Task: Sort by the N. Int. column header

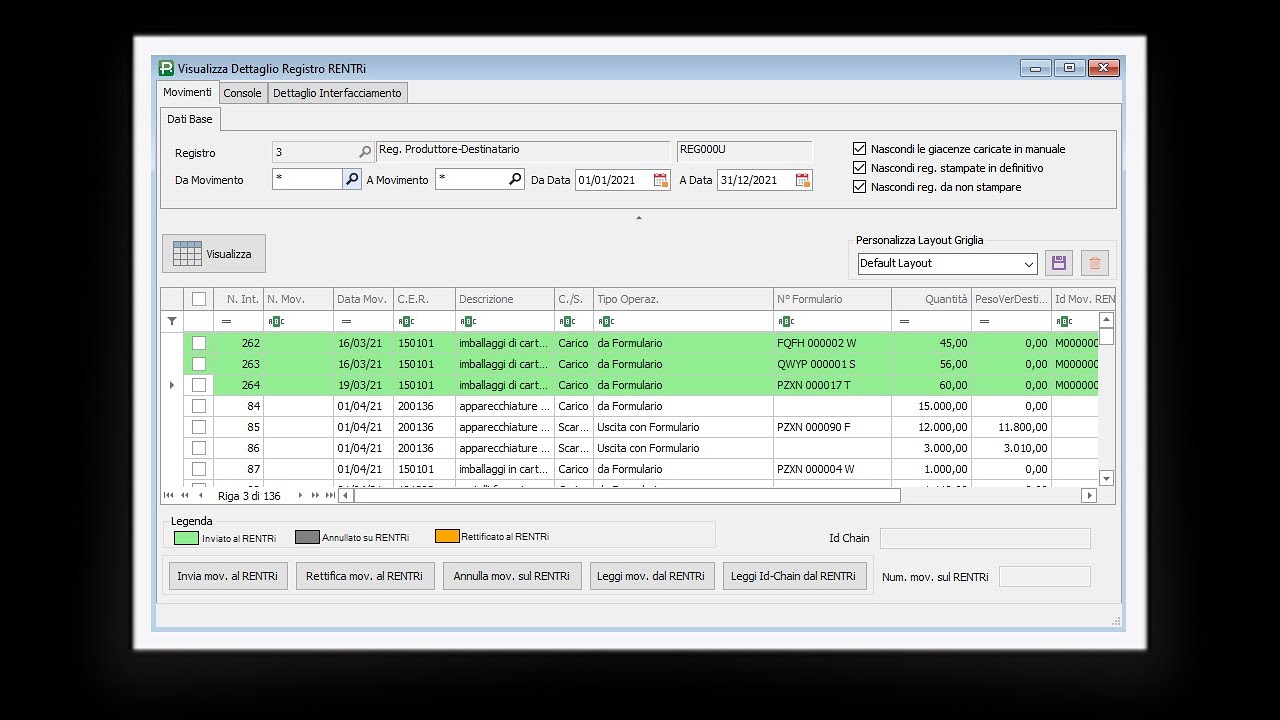Action: click(x=238, y=299)
